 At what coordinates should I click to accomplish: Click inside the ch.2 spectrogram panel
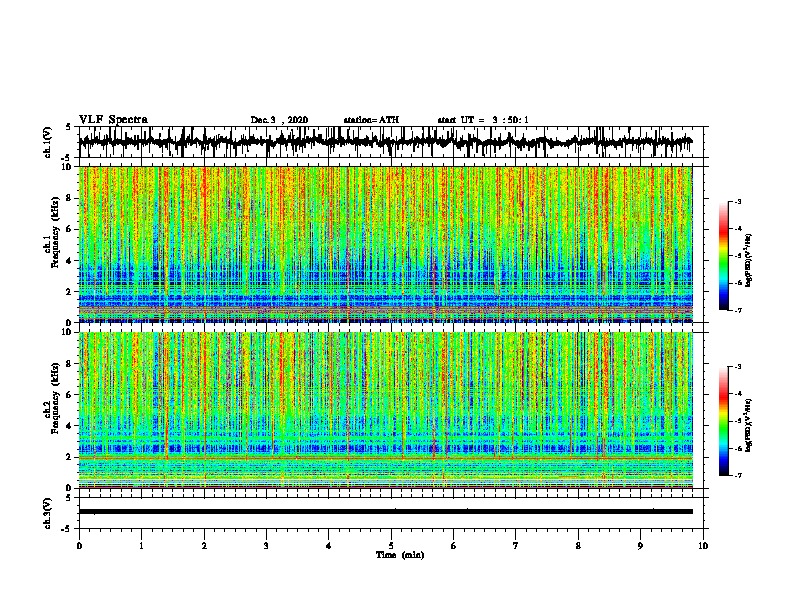(385, 410)
